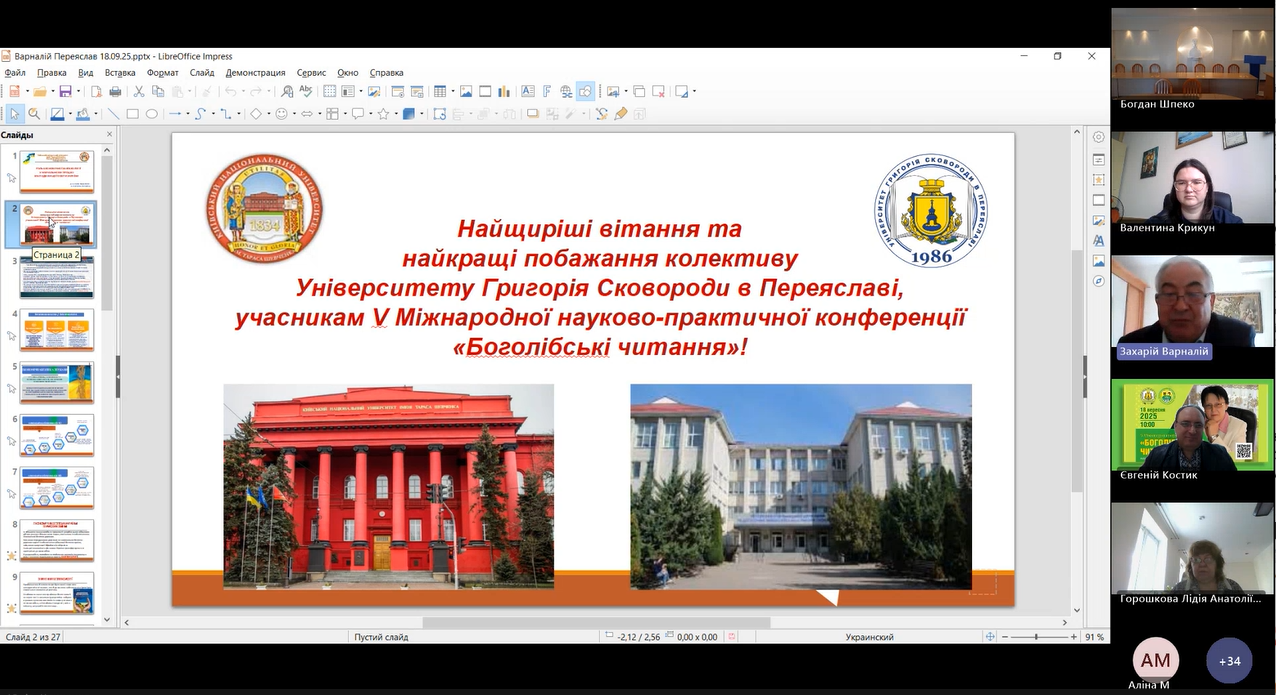
Task: Open Find and Replace icon
Action: (x=287, y=92)
